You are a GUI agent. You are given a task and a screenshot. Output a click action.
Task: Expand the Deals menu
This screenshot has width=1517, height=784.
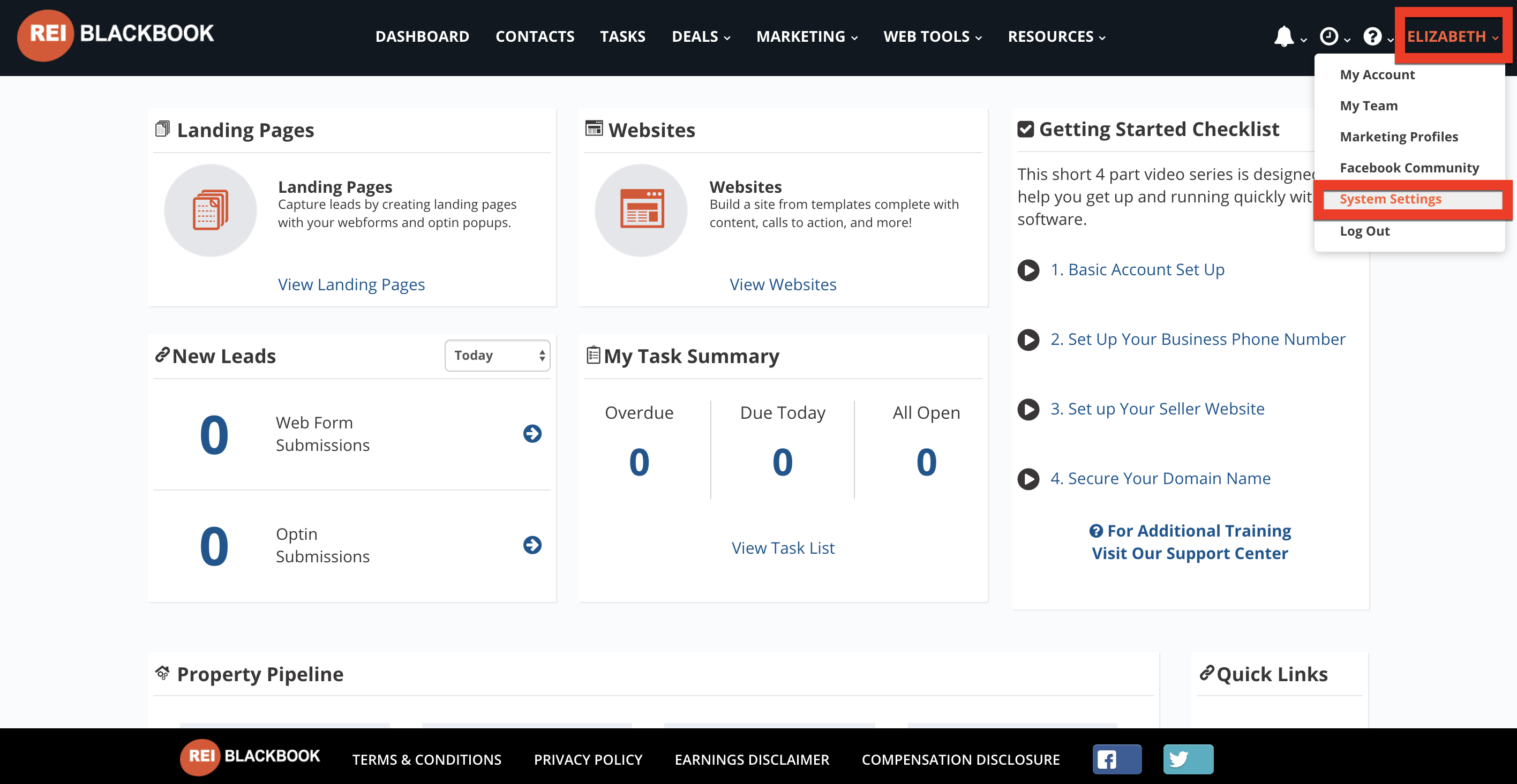[701, 36]
